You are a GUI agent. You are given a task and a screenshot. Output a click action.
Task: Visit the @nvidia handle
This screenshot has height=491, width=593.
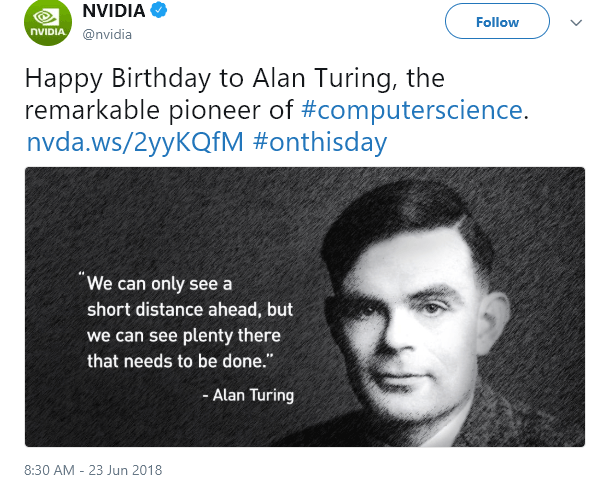click(107, 34)
